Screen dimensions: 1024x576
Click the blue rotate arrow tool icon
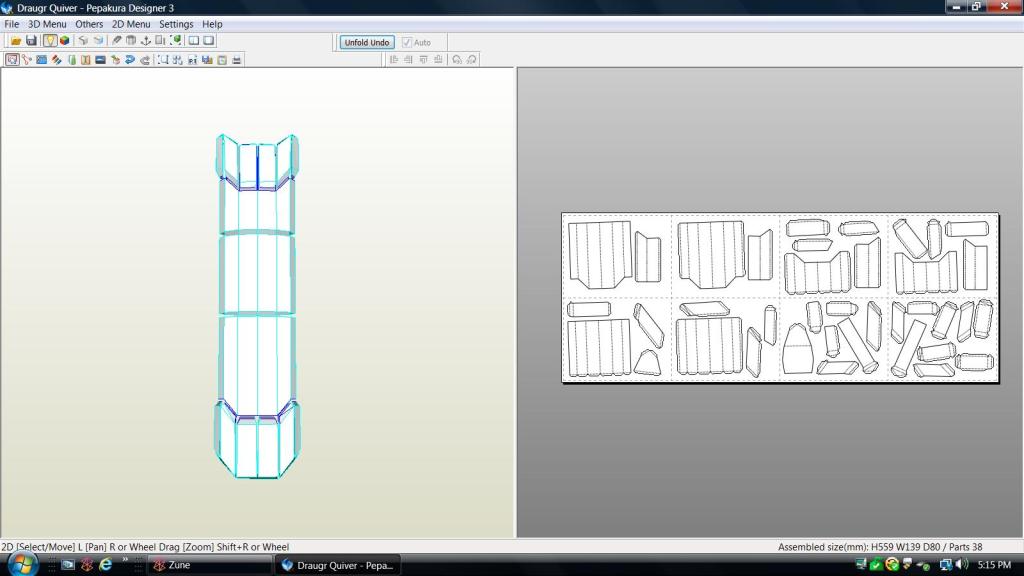[130, 59]
